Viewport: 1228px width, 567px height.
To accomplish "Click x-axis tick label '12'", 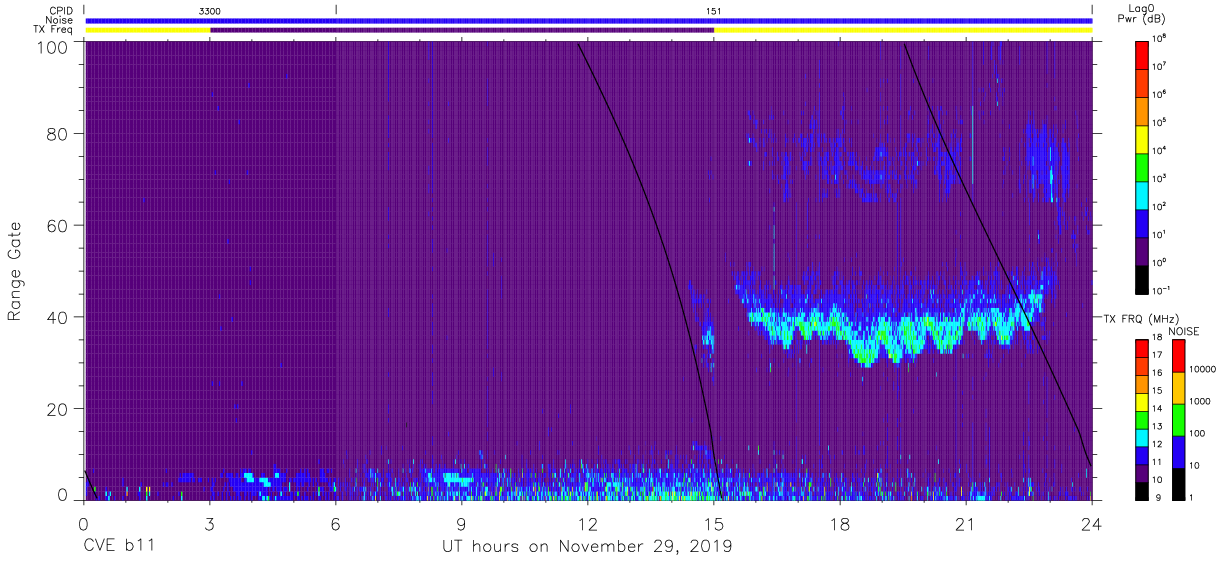I will [587, 523].
